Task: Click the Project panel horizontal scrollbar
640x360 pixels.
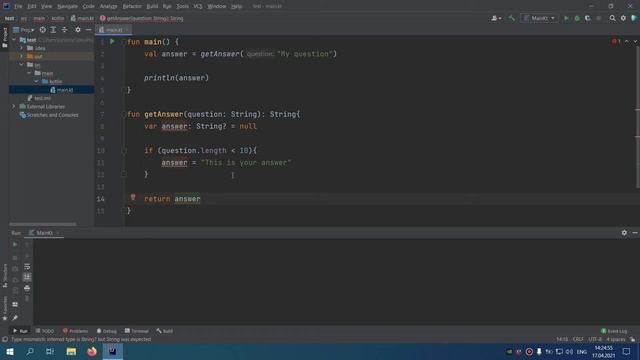Action: pos(43,224)
